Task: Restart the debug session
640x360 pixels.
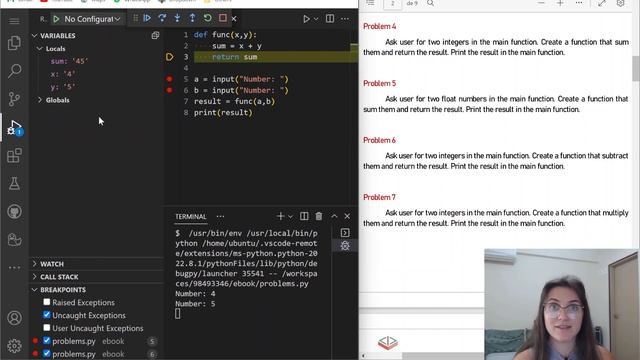Action: 207,18
